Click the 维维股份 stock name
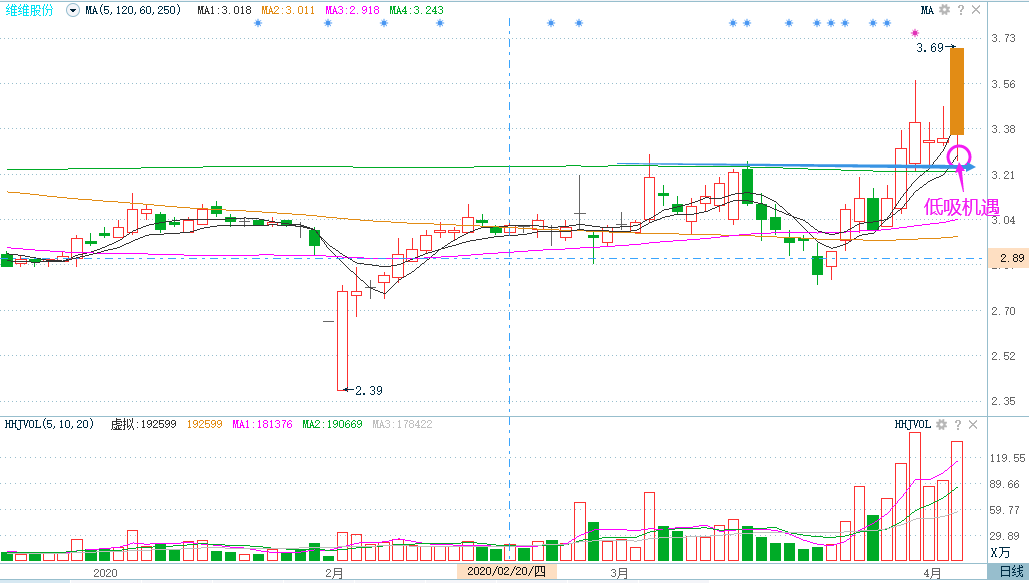 pos(30,11)
